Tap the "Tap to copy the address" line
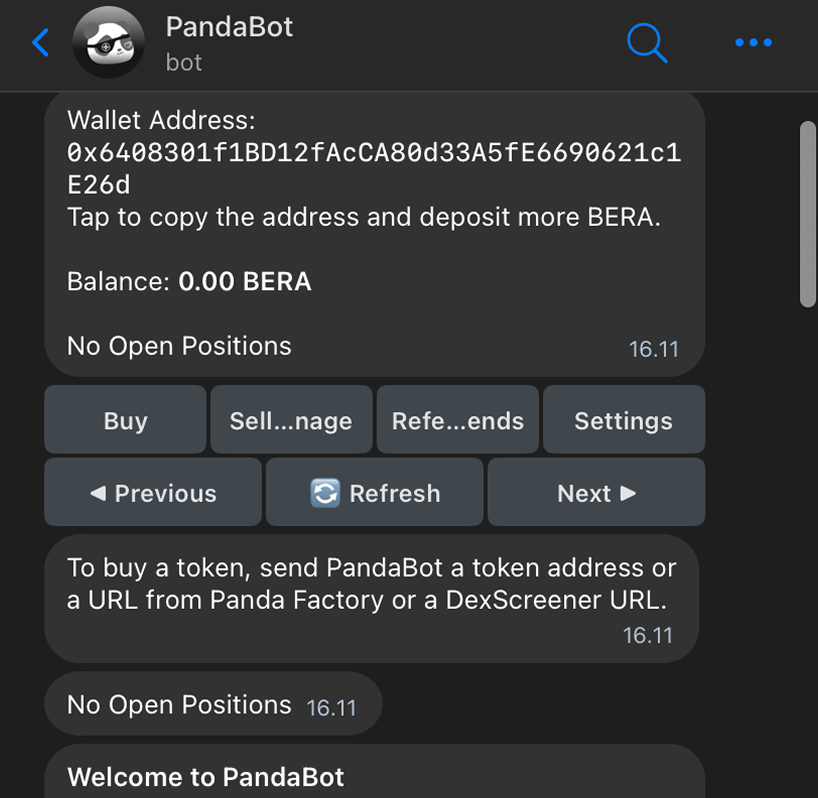Screen dimensions: 818x798 coord(364,217)
